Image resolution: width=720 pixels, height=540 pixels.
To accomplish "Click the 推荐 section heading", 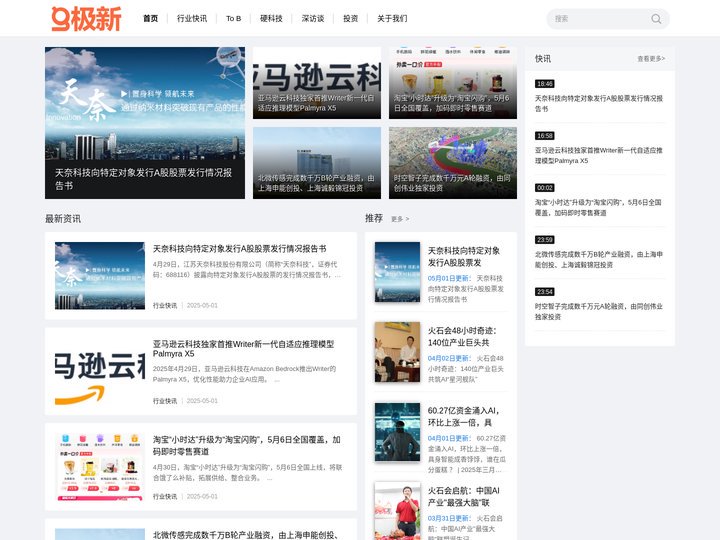I will (x=374, y=218).
